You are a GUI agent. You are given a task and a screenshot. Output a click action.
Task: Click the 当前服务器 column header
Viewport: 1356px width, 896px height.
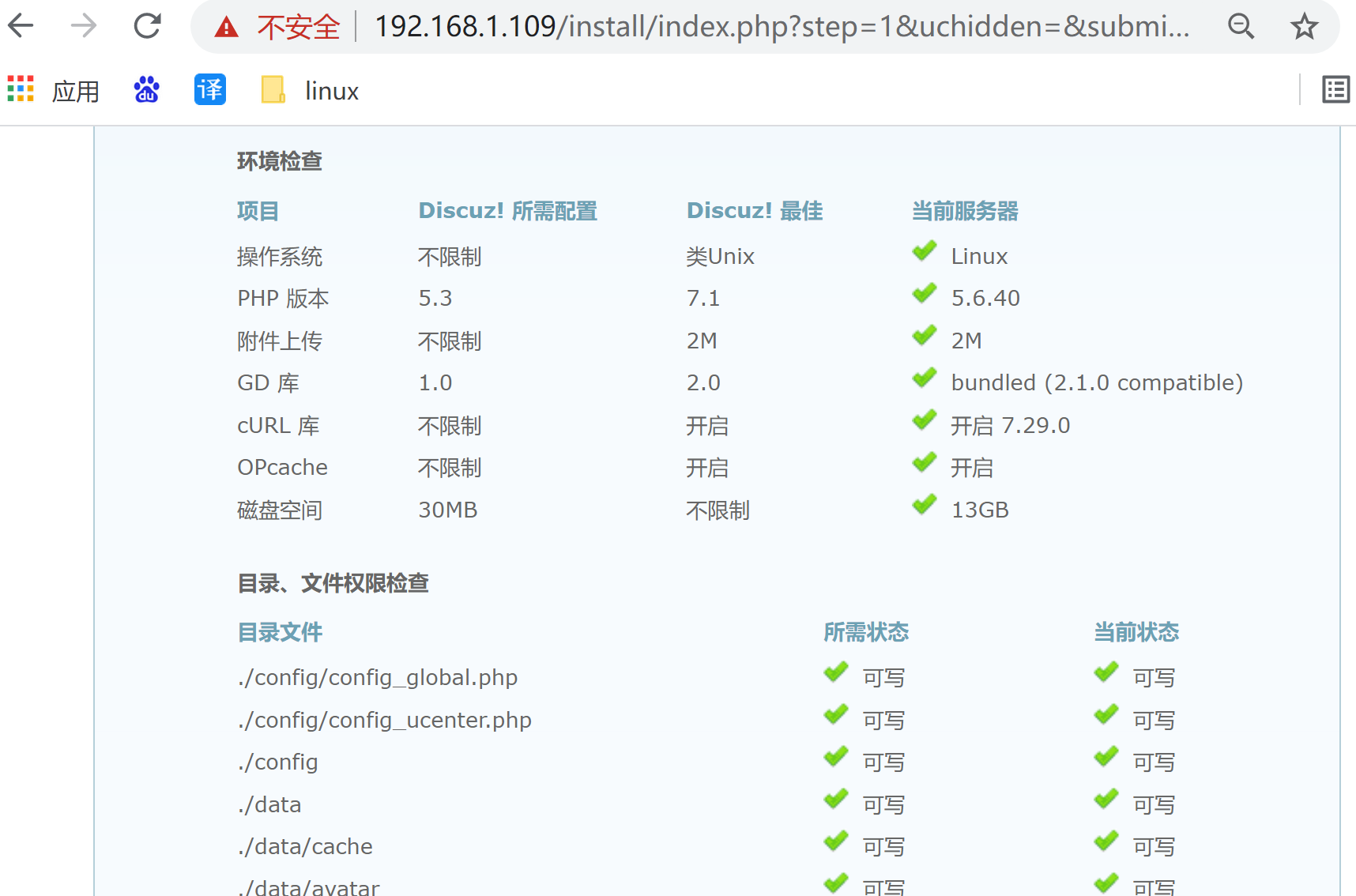tap(965, 211)
